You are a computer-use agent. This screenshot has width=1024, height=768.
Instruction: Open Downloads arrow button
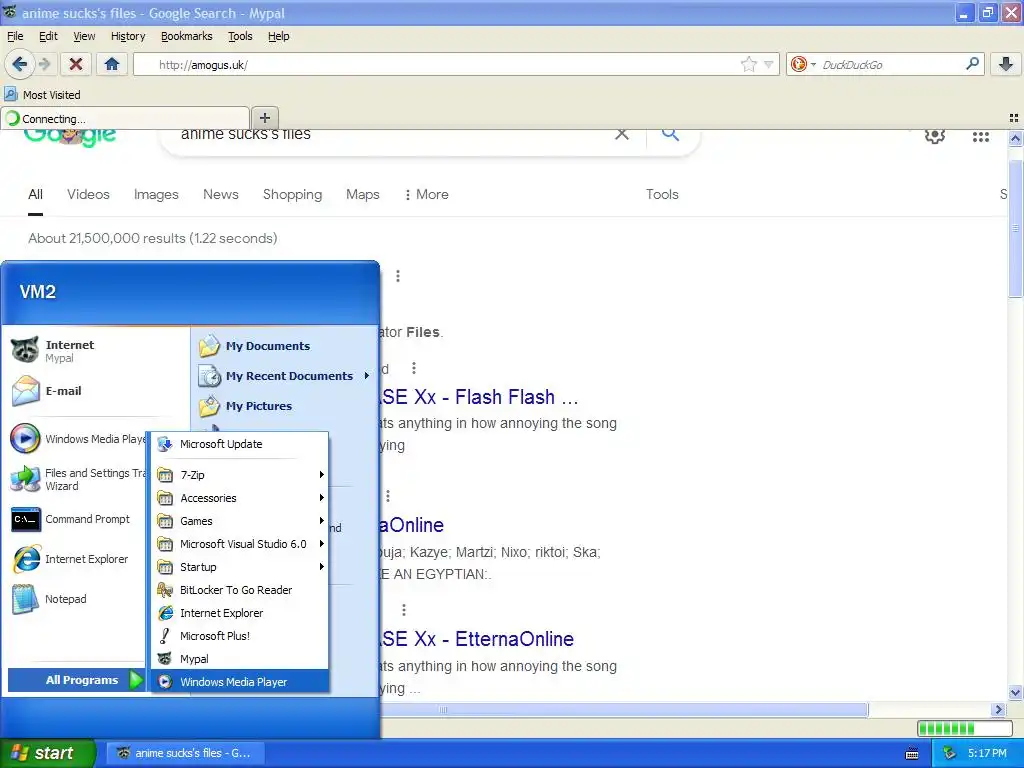[1006, 64]
